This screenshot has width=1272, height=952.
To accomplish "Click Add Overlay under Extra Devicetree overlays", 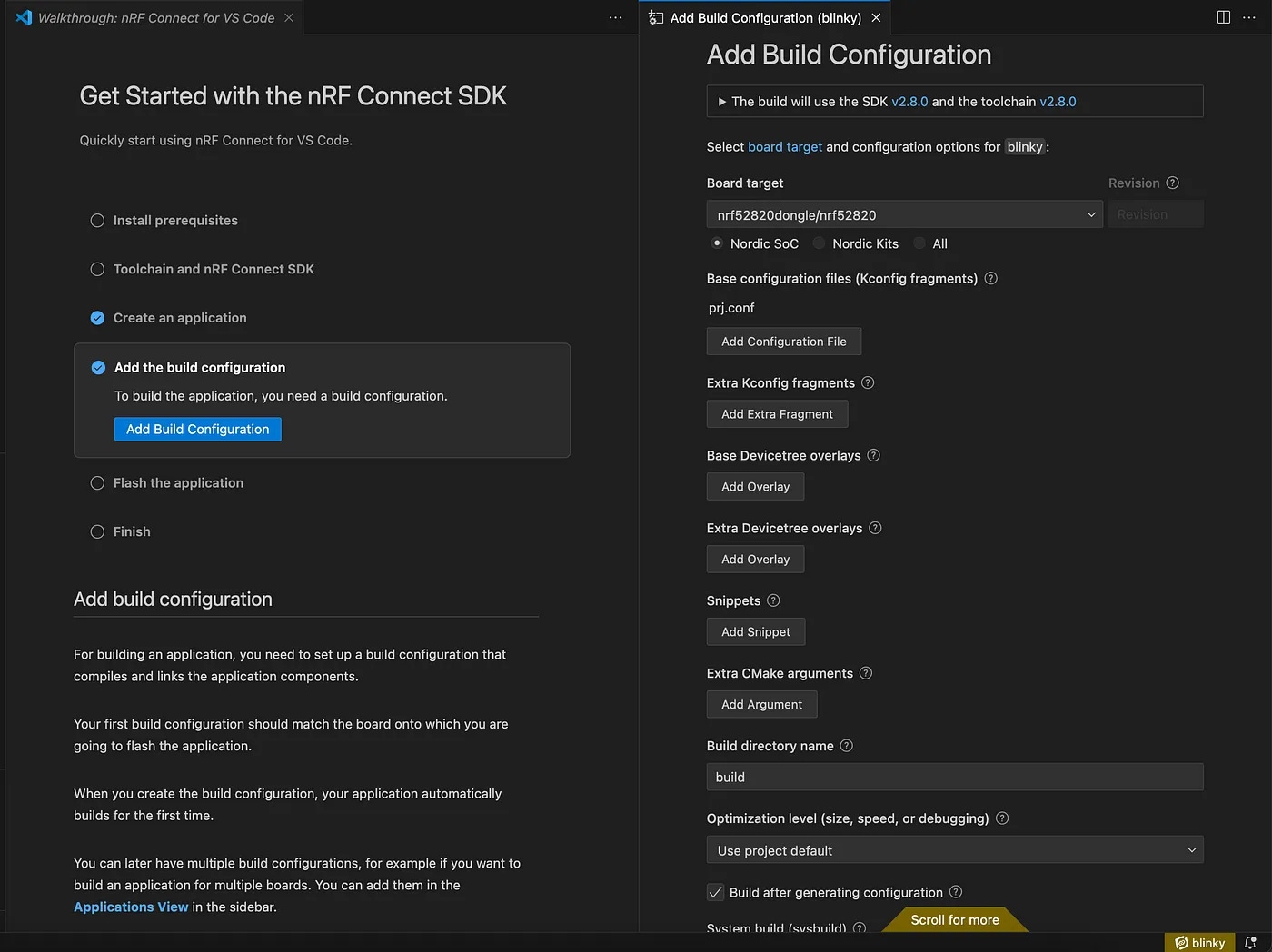I will [x=755, y=560].
